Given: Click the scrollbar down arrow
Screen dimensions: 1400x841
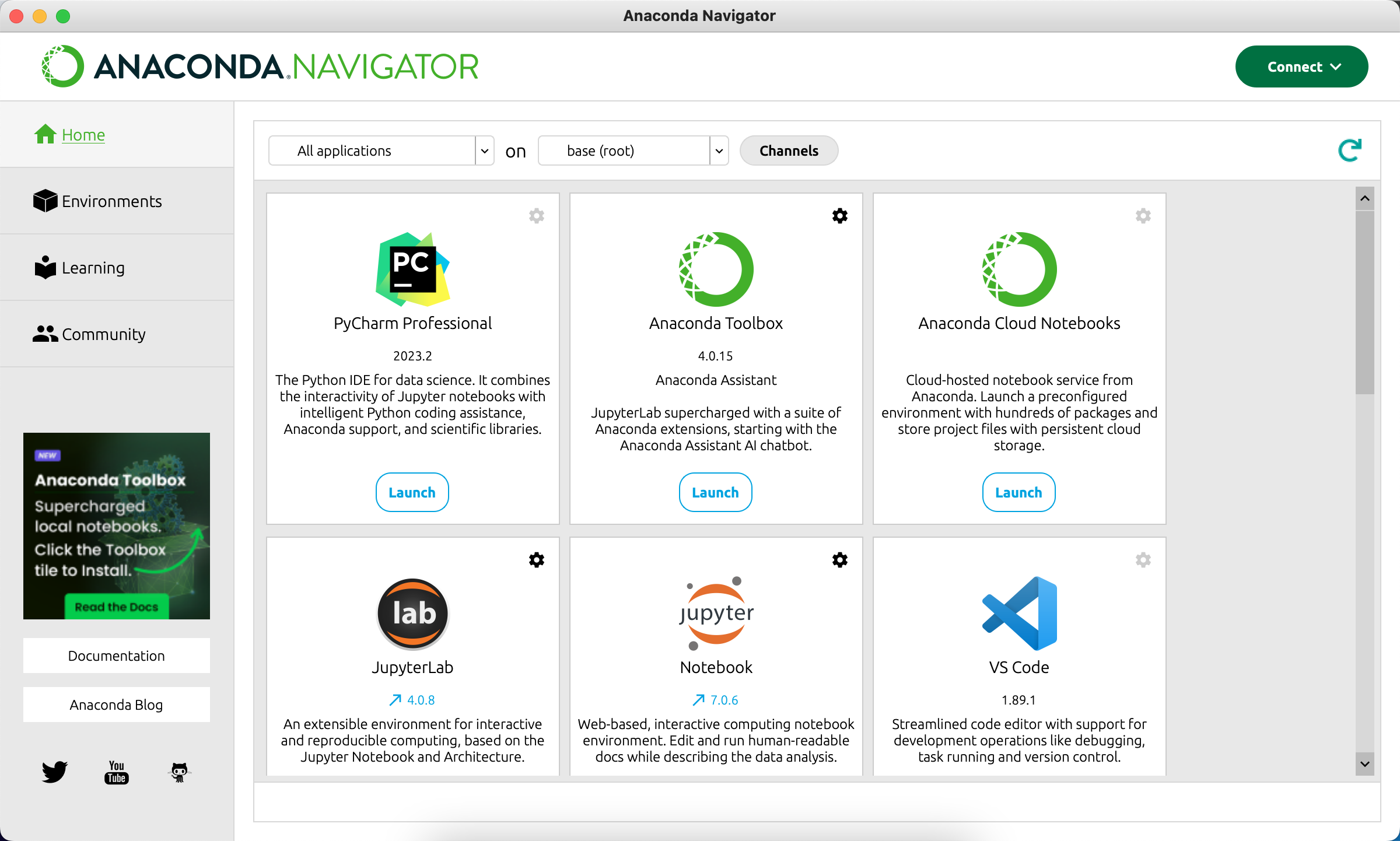Looking at the screenshot, I should coord(1365,763).
